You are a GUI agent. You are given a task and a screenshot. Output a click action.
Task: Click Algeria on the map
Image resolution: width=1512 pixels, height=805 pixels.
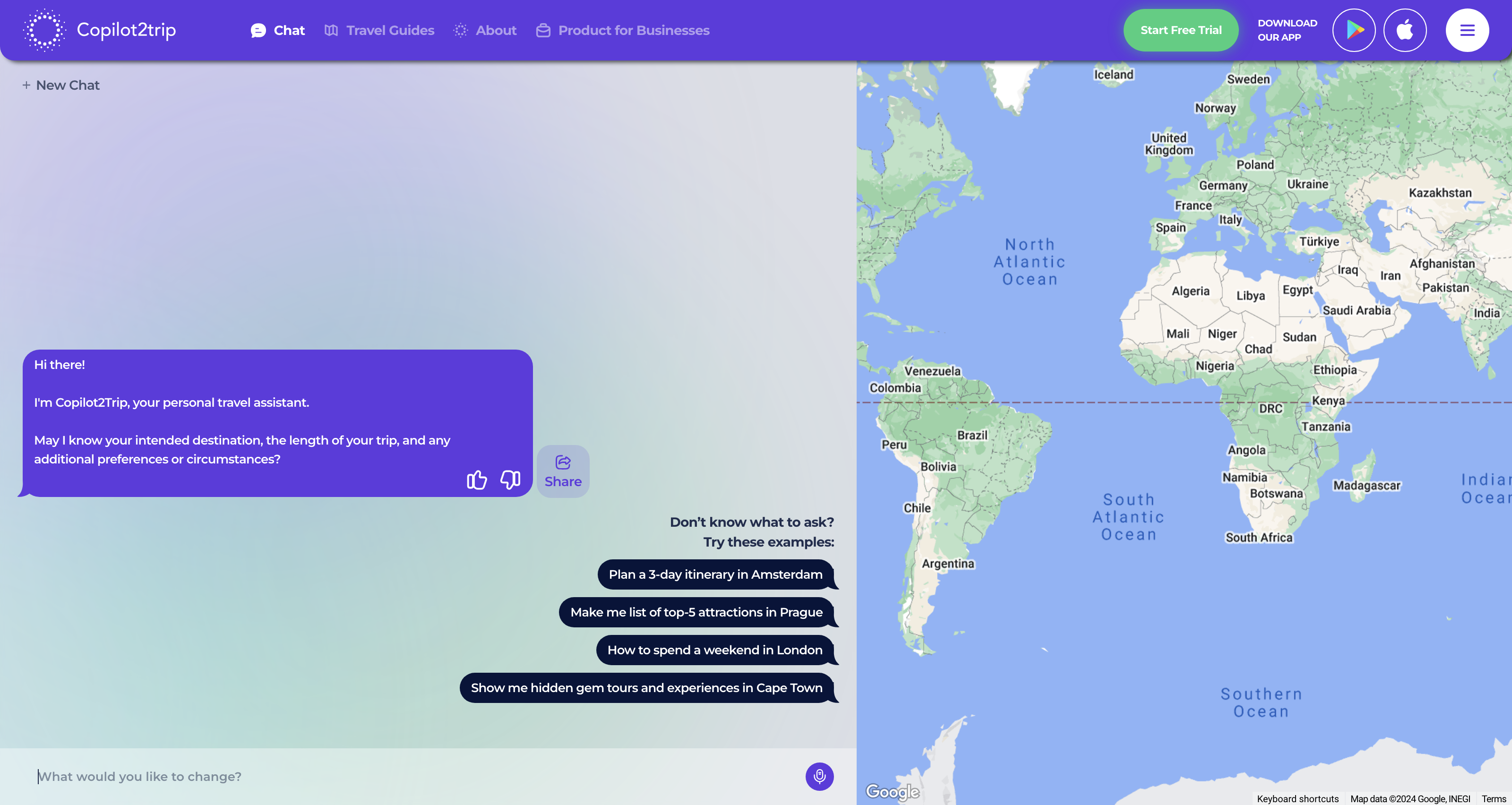[x=1190, y=291]
